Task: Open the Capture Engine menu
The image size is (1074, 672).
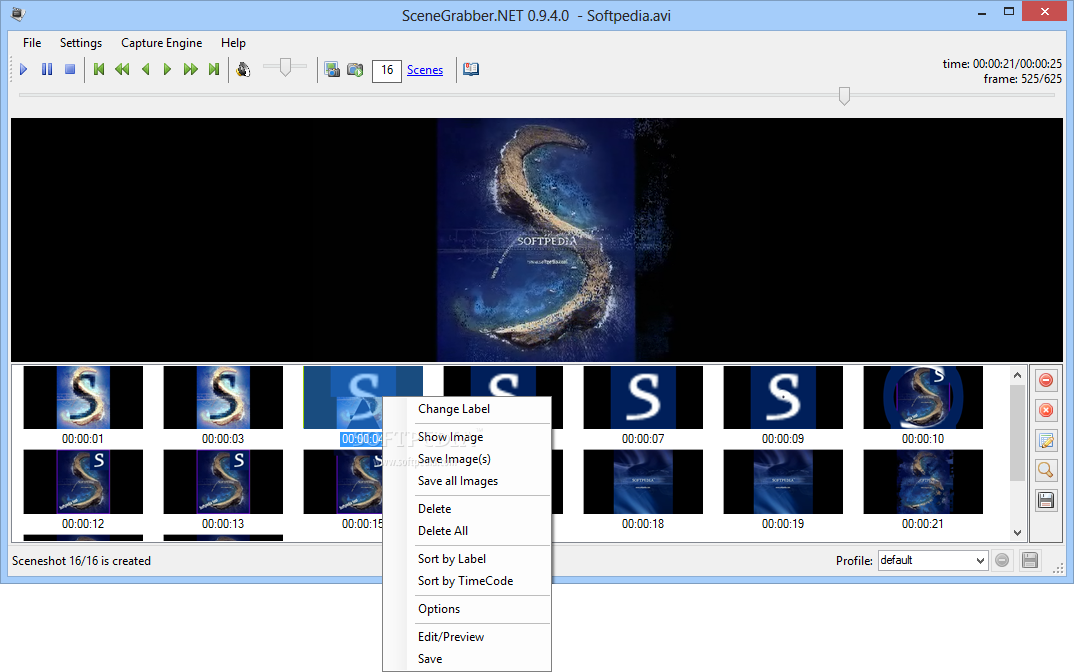Action: click(x=162, y=42)
